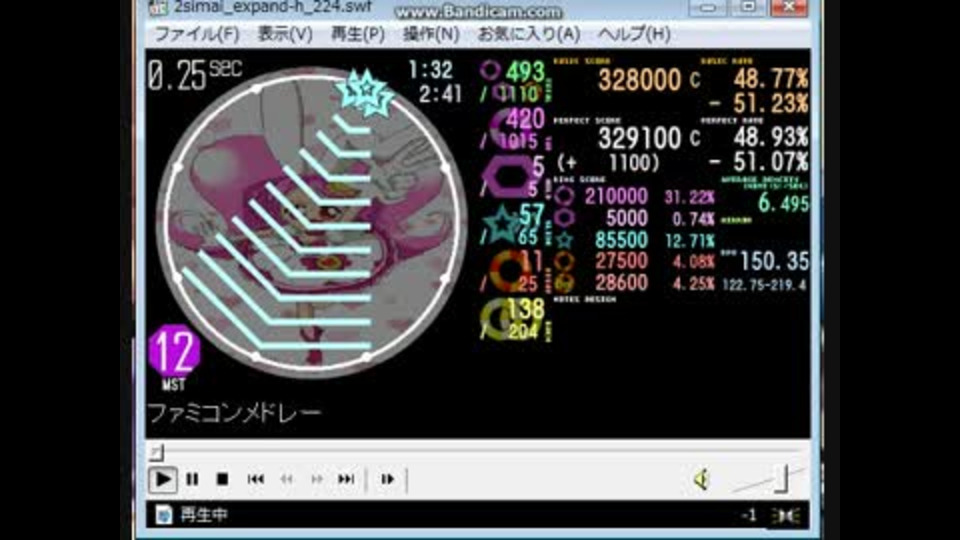Click the 再生中 status text
The height and width of the screenshot is (540, 960).
pos(204,515)
